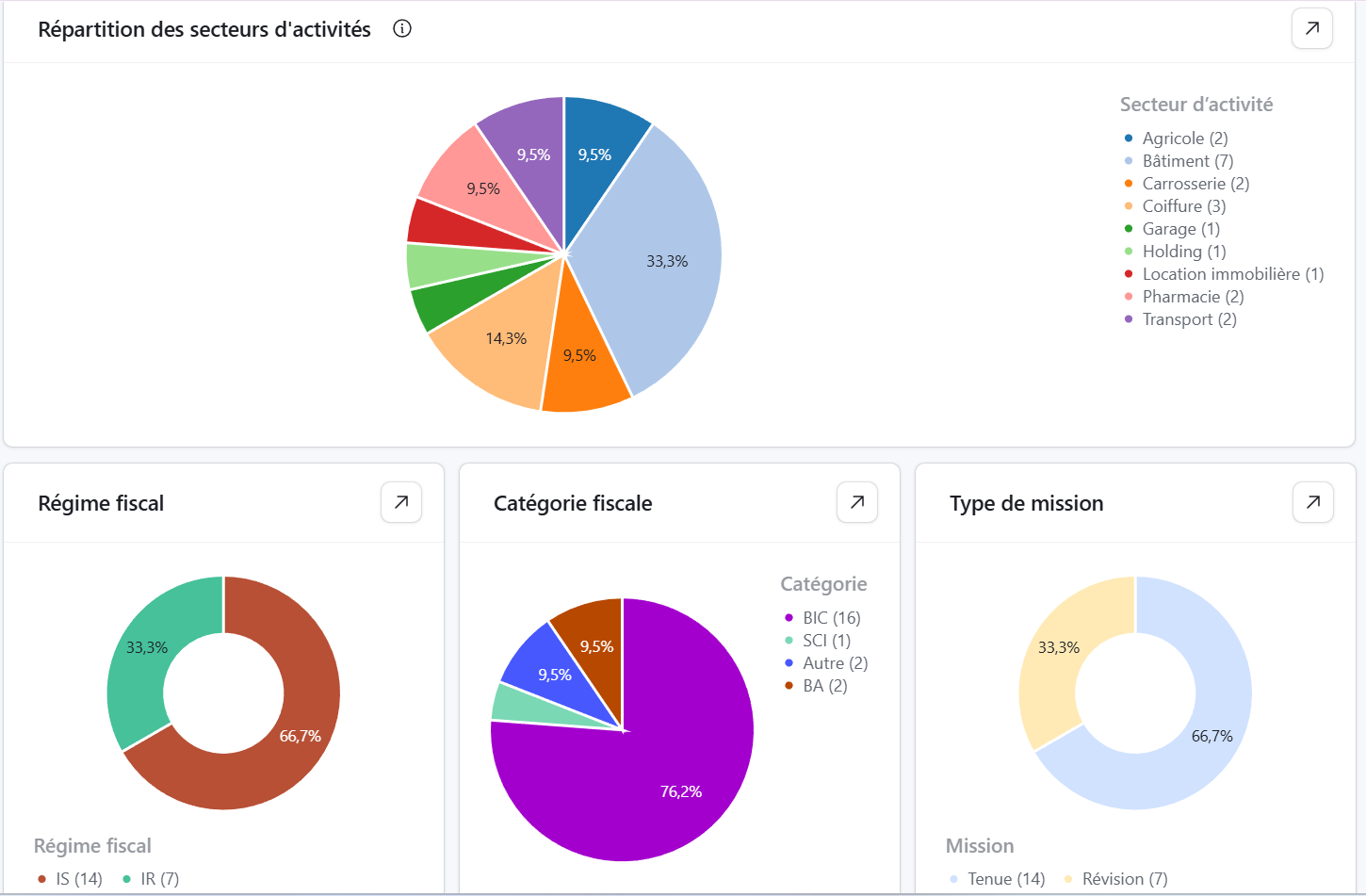The width and height of the screenshot is (1366, 896).
Task: Click the Mission legend title
Action: [980, 846]
